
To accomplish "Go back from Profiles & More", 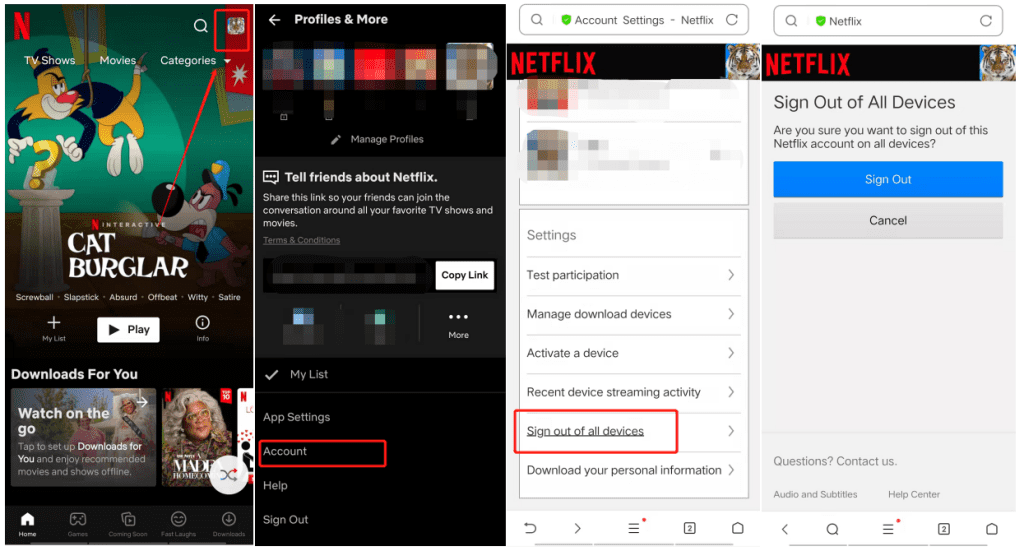I will (x=274, y=20).
